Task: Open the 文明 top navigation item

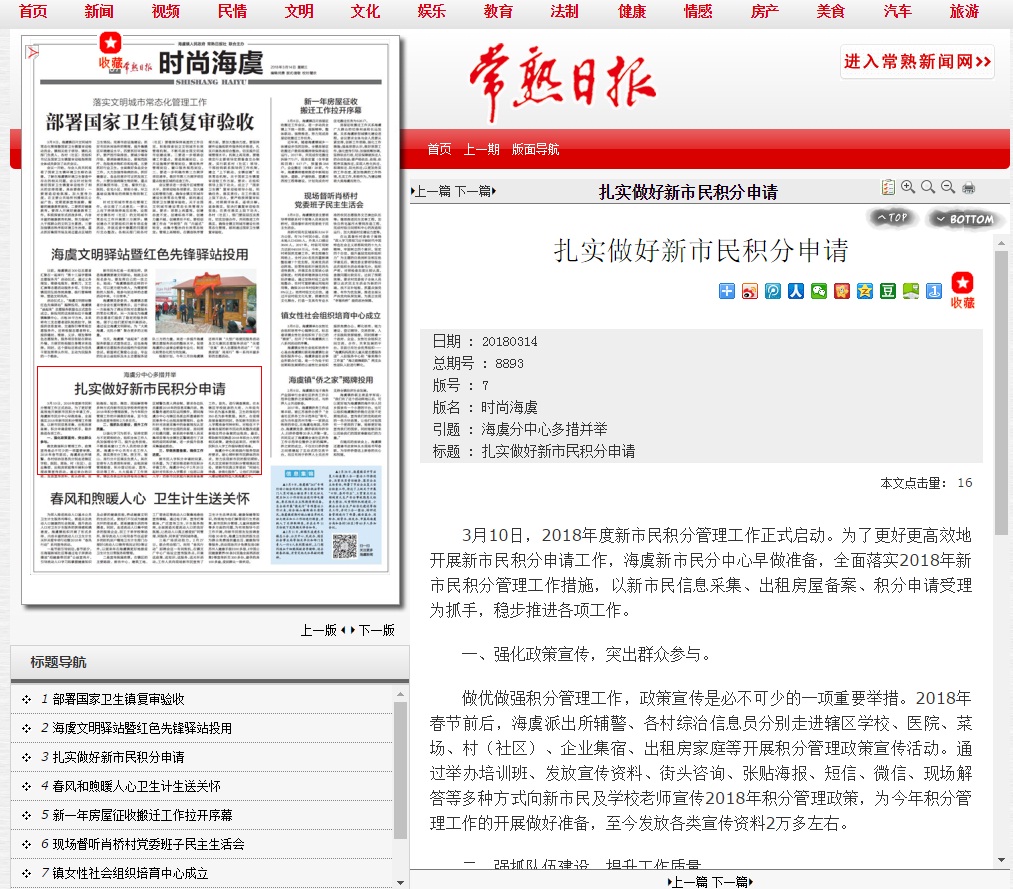Action: tap(299, 11)
